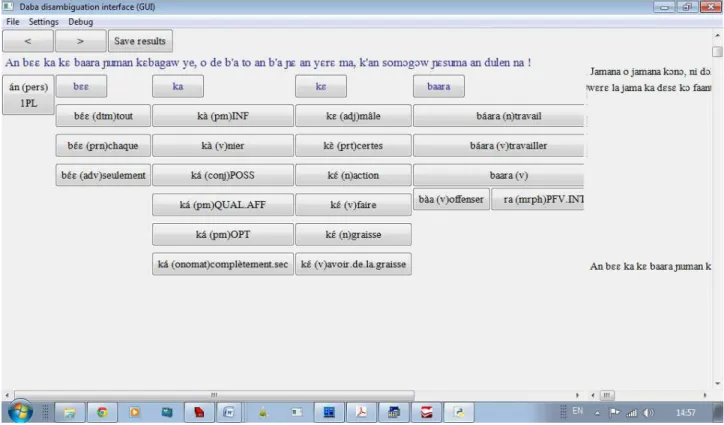Image resolution: width=724 pixels, height=425 pixels.
Task: Choose kɛ́ (n)action gloss
Action: [x=353, y=175]
